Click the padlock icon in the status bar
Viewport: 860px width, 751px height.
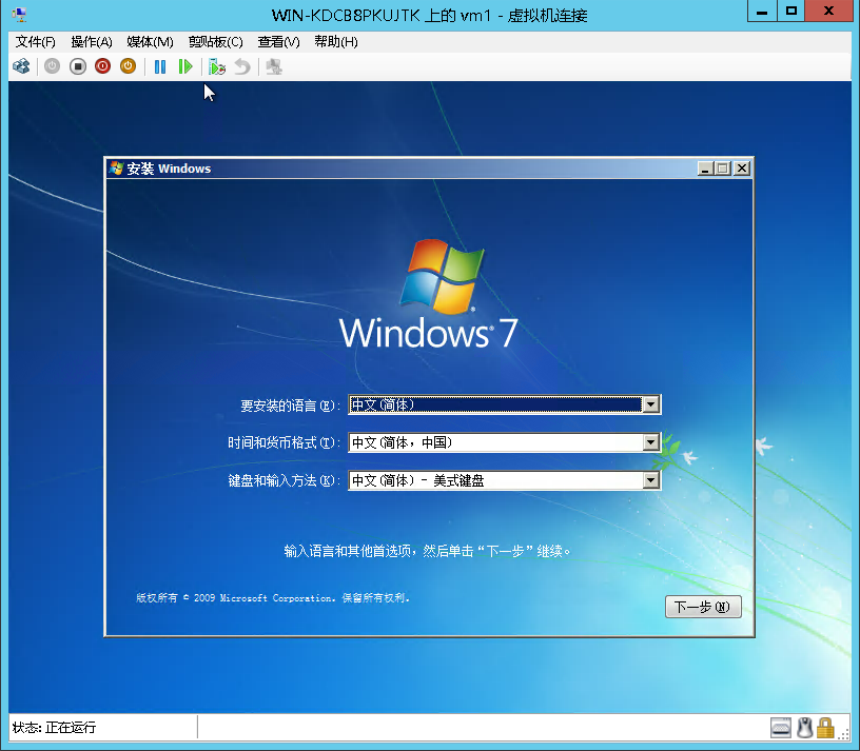click(x=825, y=727)
